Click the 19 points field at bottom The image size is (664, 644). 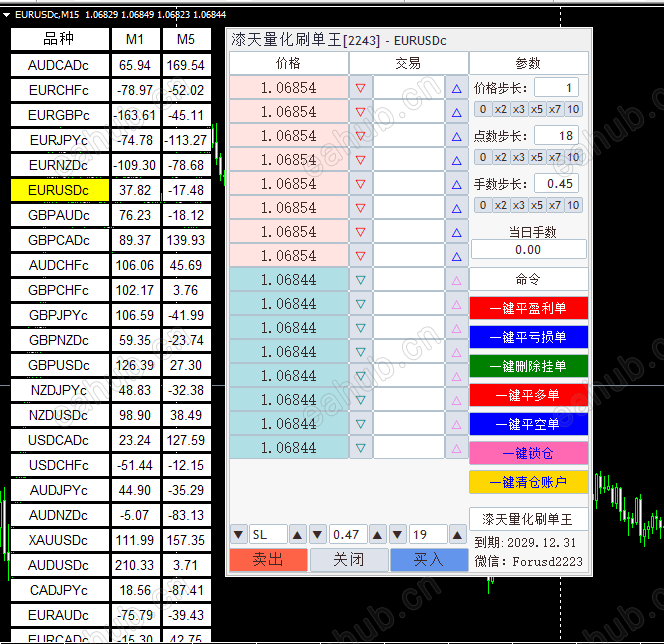[x=428, y=534]
